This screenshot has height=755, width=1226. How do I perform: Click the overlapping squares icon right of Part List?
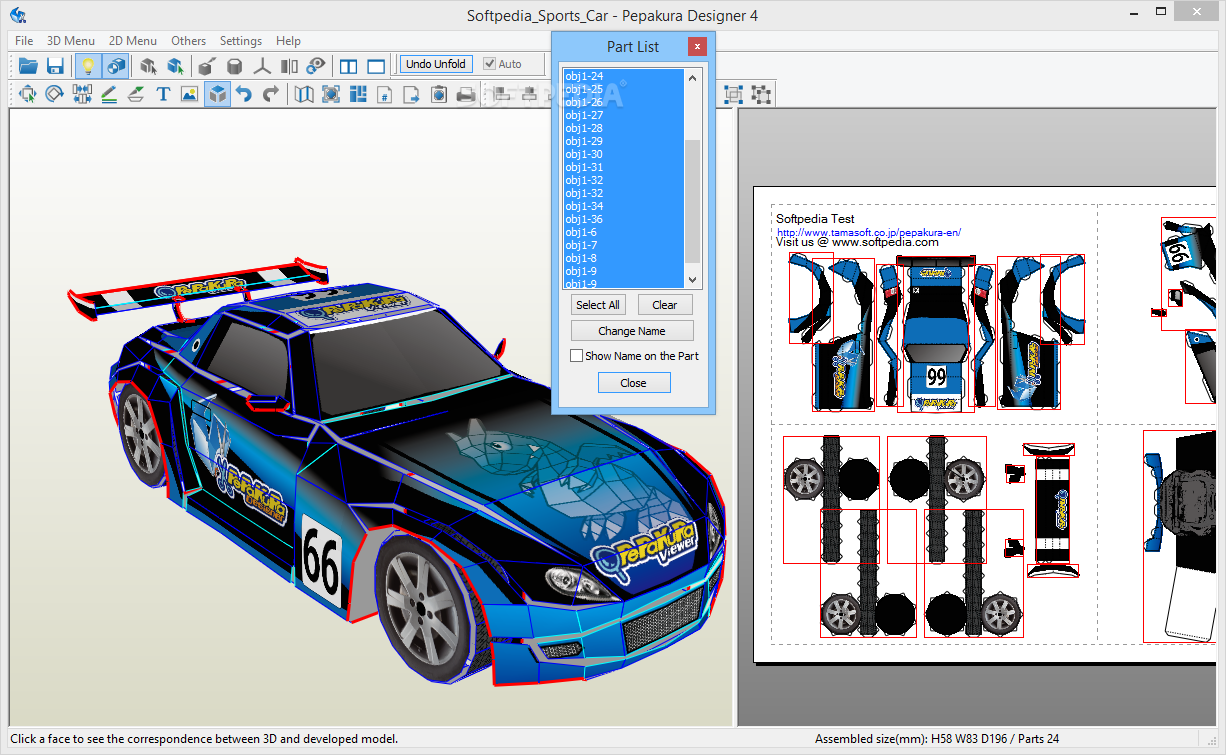coord(734,94)
